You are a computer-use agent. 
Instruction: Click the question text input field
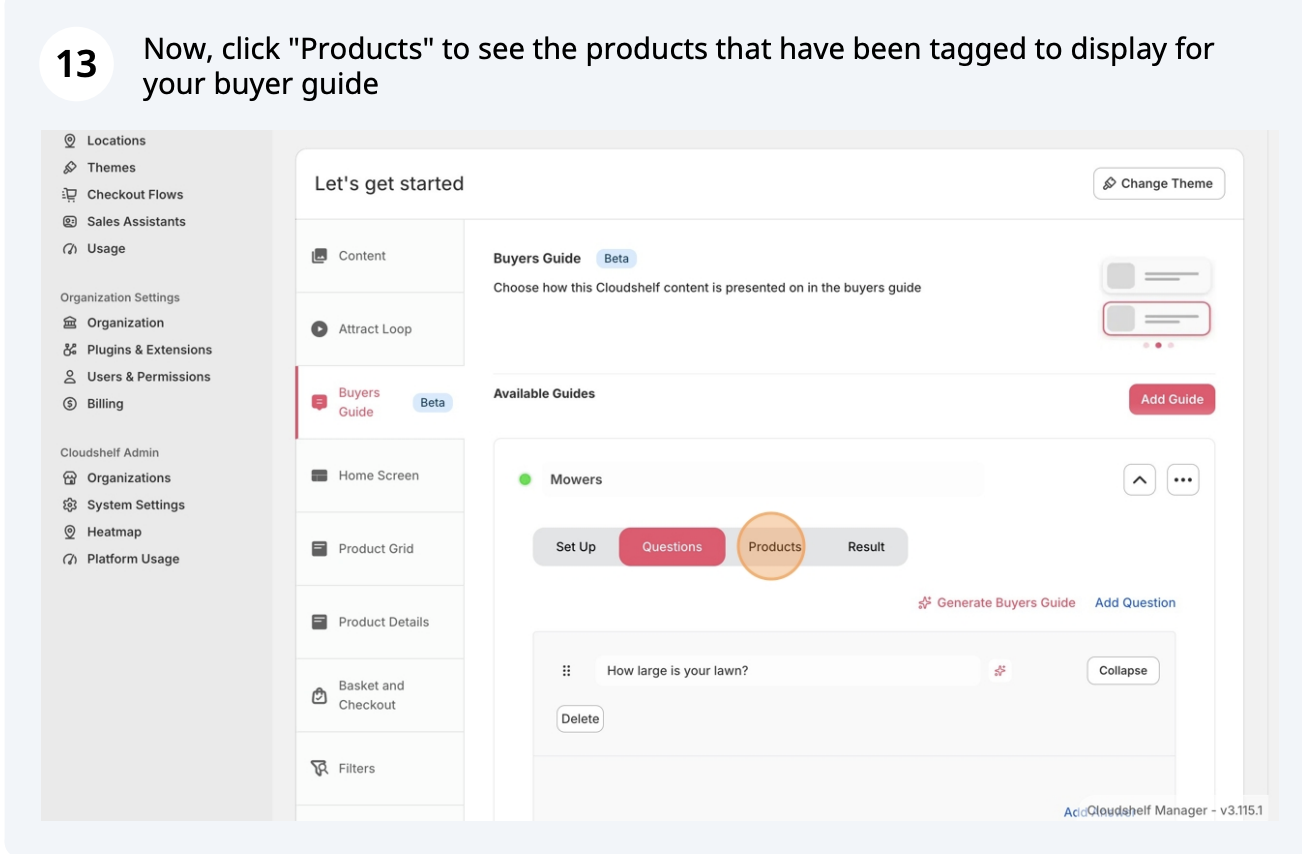click(x=787, y=671)
